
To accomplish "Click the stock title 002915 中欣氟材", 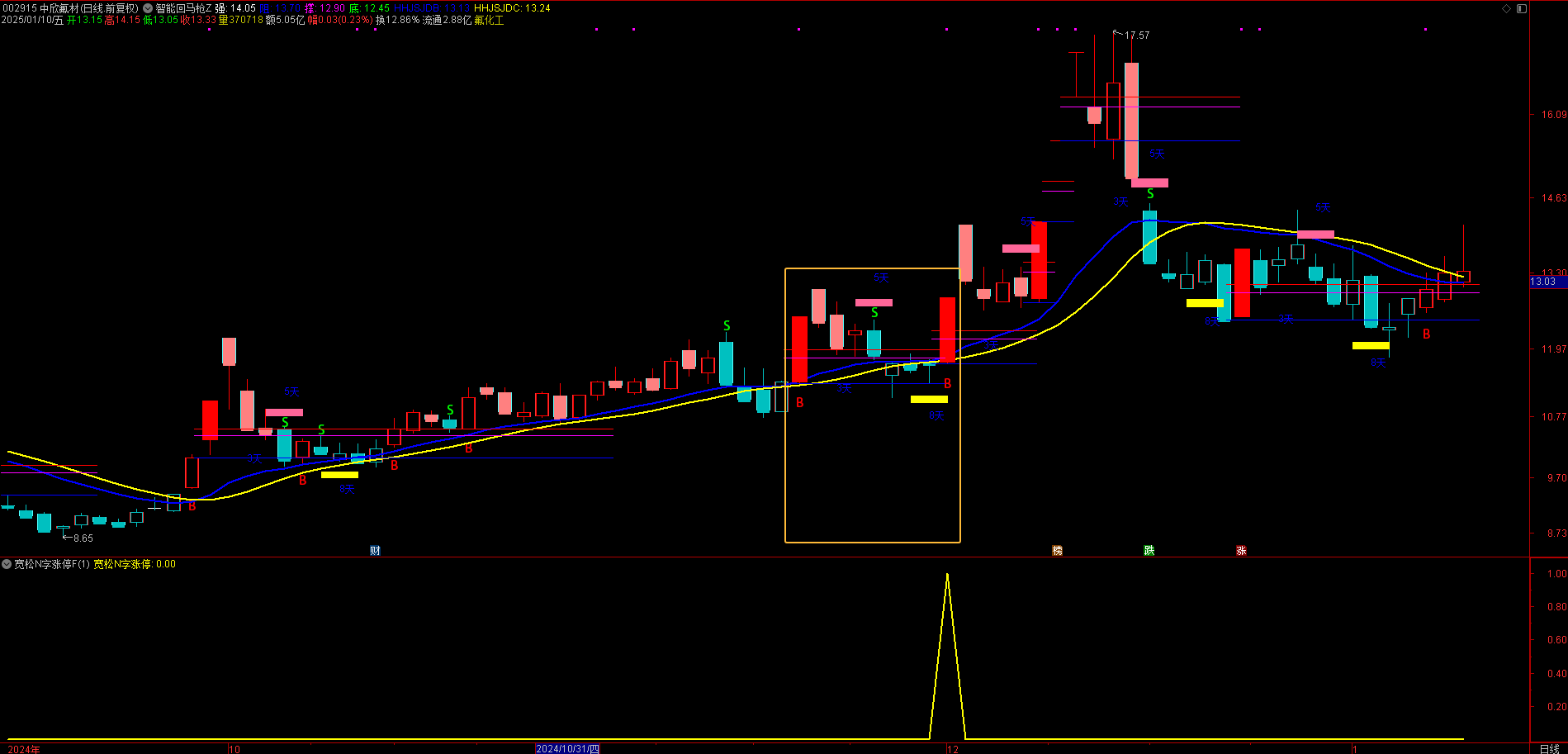I will tap(40, 8).
